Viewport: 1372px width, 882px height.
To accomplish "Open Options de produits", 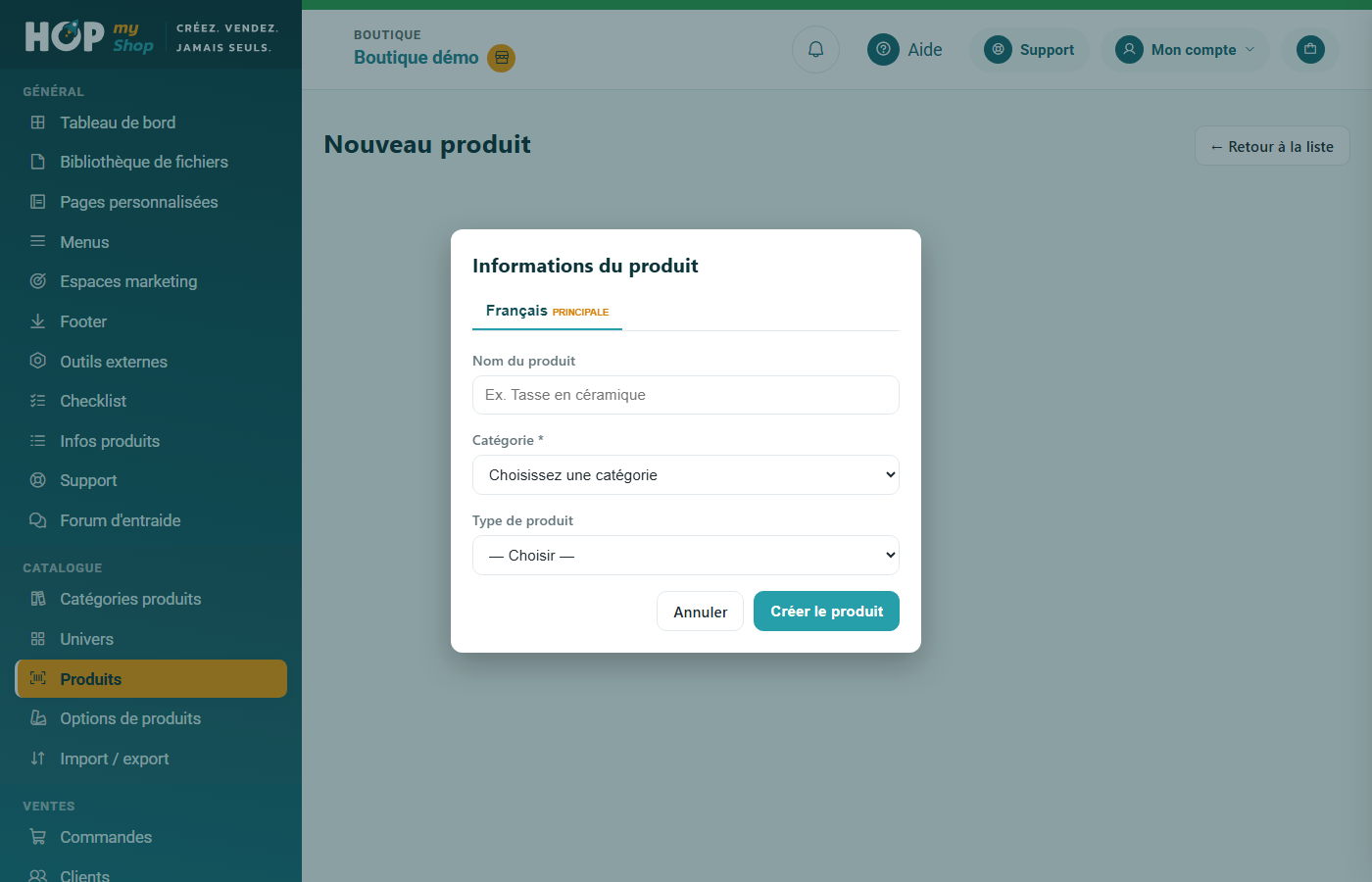I will coord(151,718).
